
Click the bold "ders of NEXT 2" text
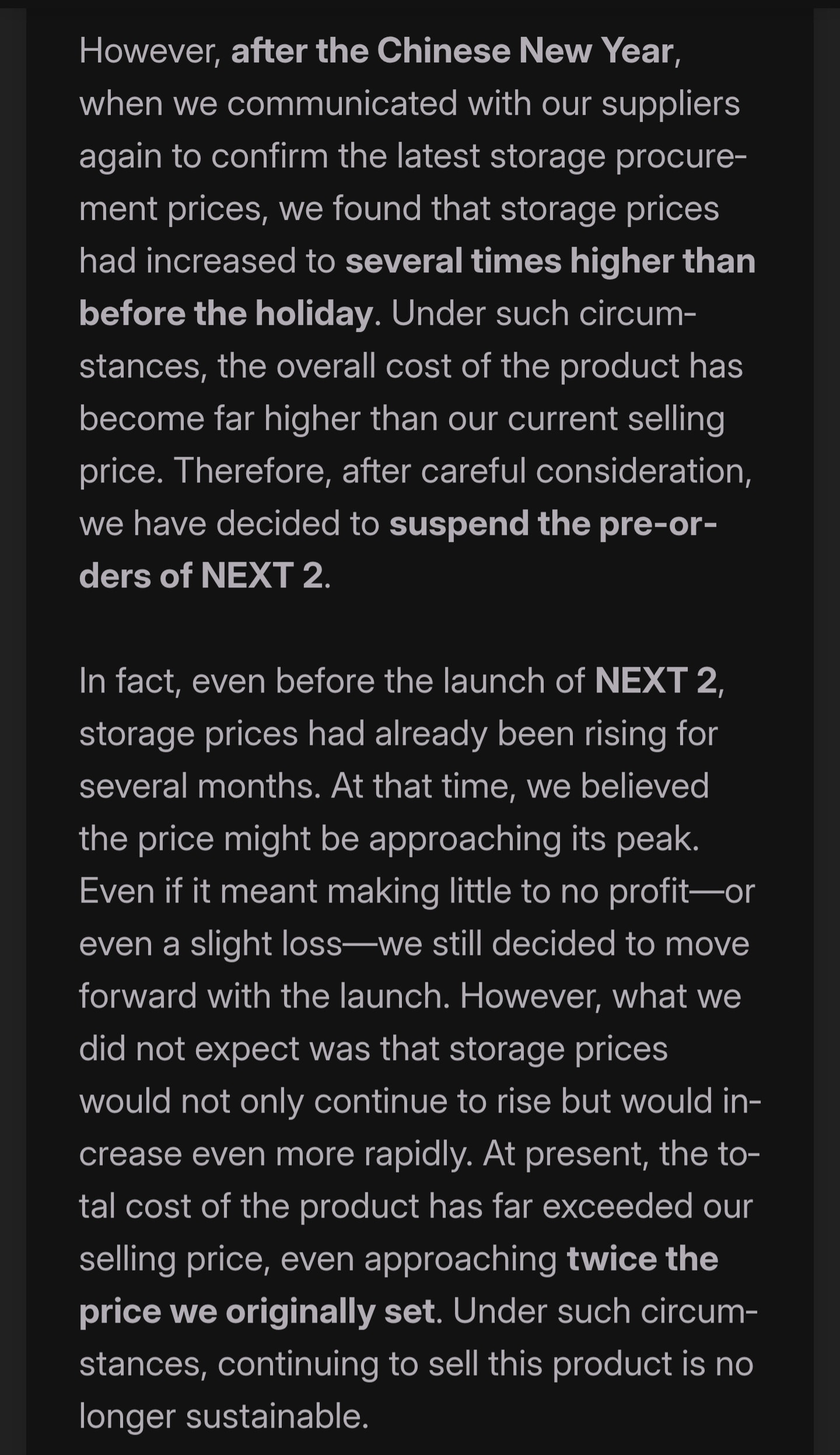pos(201,576)
